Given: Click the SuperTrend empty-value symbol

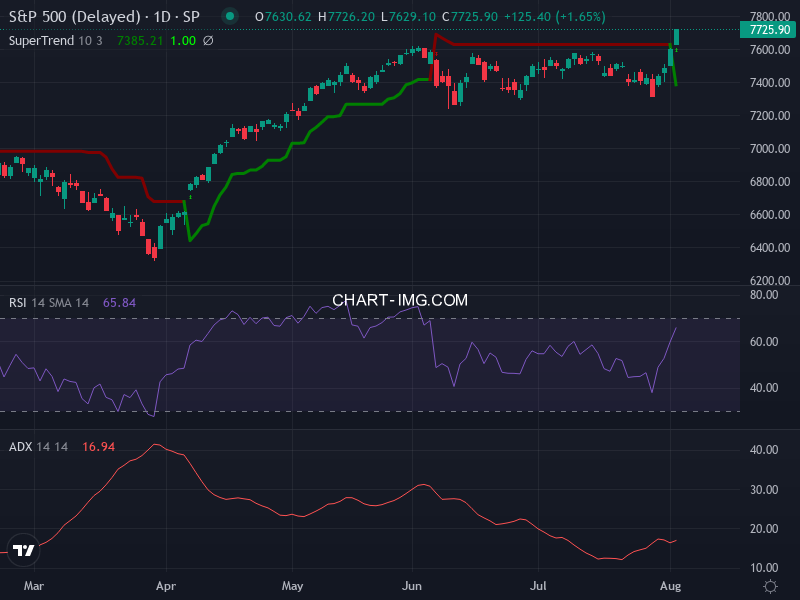Looking at the screenshot, I should point(208,41).
